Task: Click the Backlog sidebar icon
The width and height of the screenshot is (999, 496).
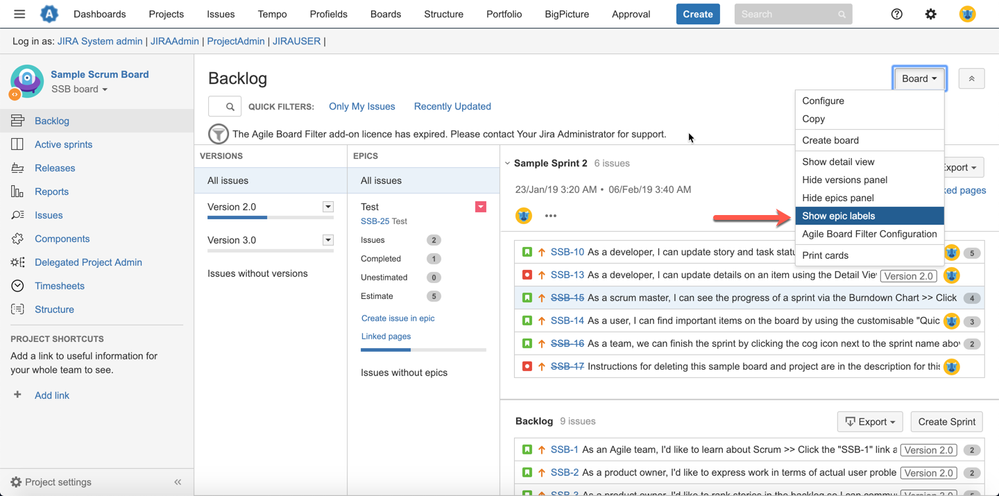Action: [x=18, y=121]
